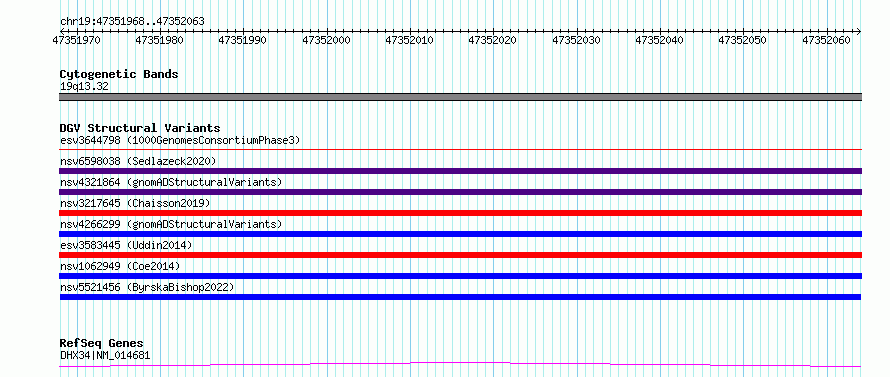Open variant nsv4266299 (gnomADStructuralVariants) label
The width and height of the screenshot is (890, 377).
coord(171,224)
